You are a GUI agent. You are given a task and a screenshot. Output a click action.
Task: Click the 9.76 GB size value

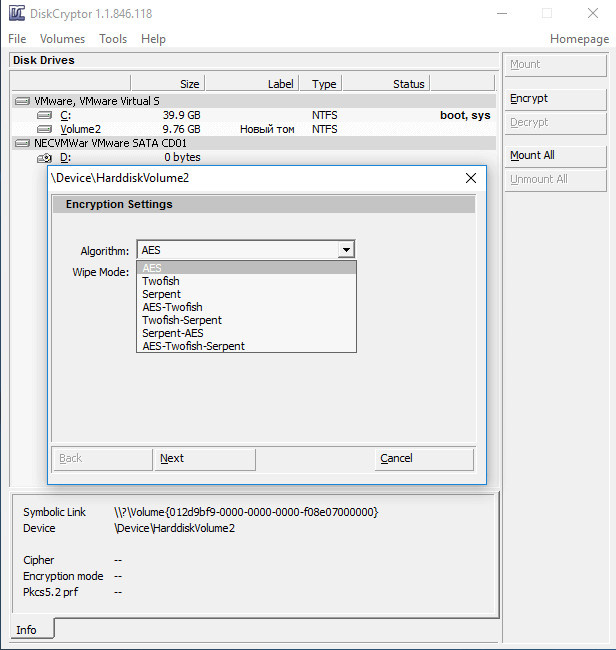182,129
